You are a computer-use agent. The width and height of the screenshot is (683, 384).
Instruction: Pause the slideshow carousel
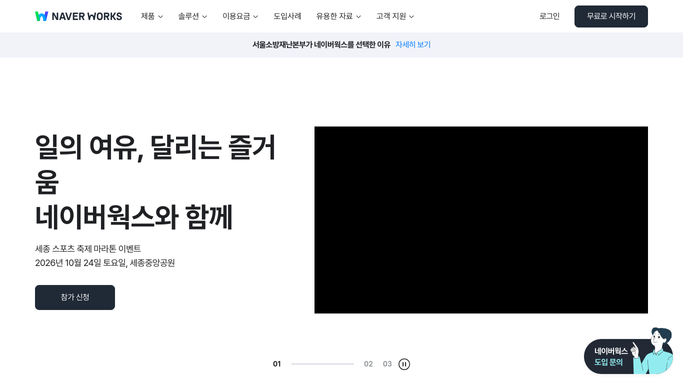tap(404, 364)
